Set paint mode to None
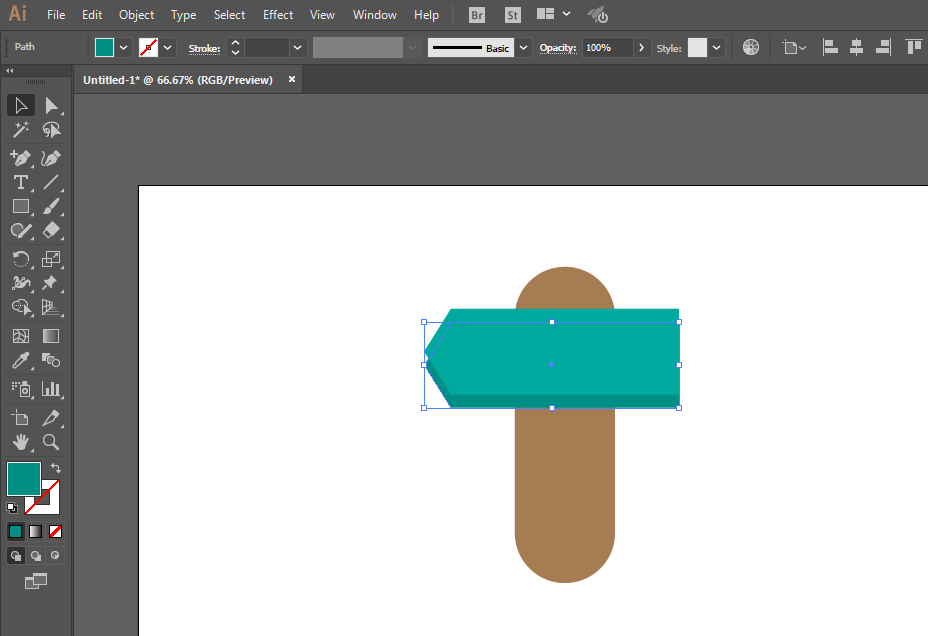 [x=56, y=531]
